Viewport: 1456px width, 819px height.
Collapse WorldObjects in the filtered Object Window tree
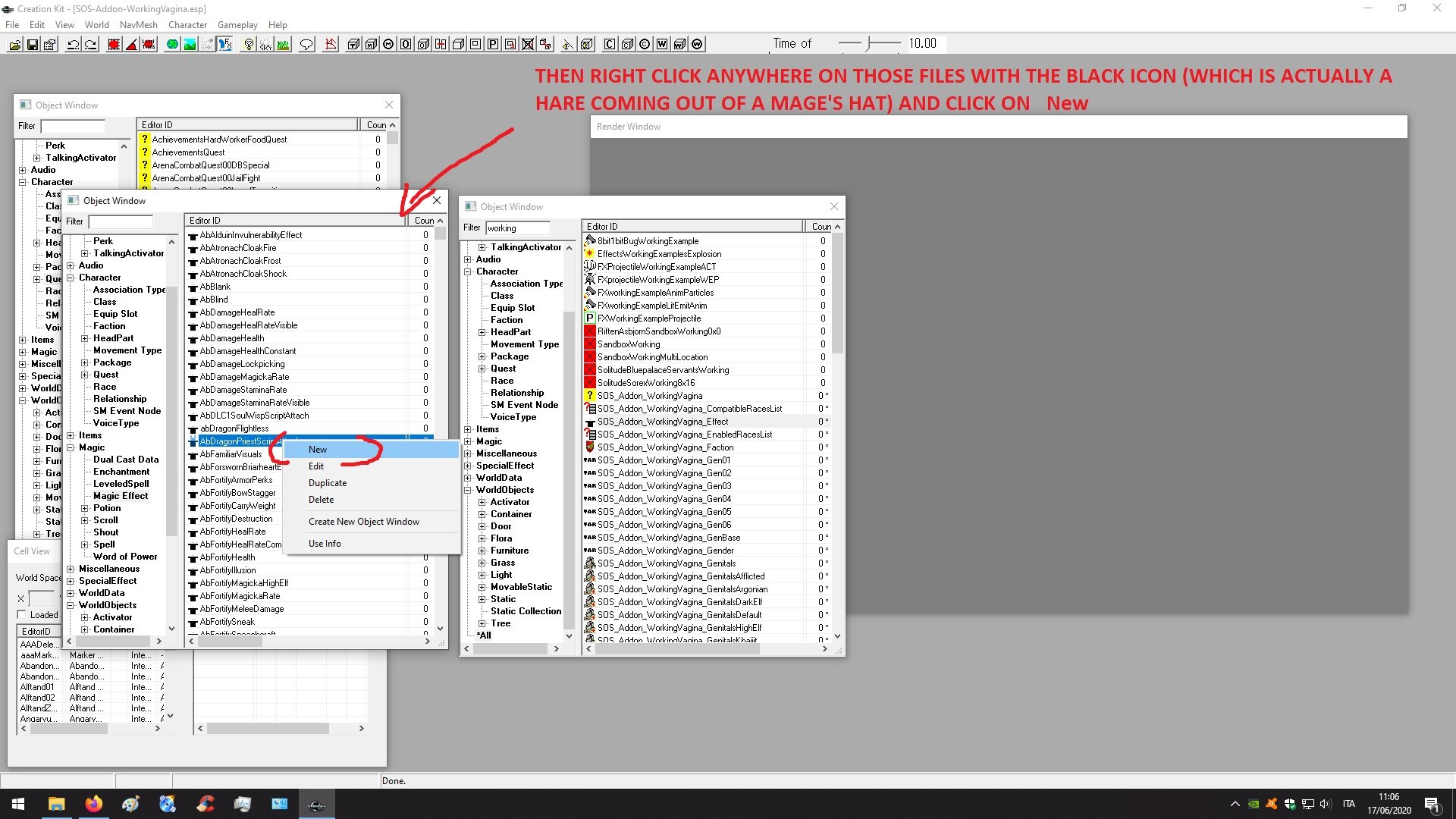click(x=468, y=490)
